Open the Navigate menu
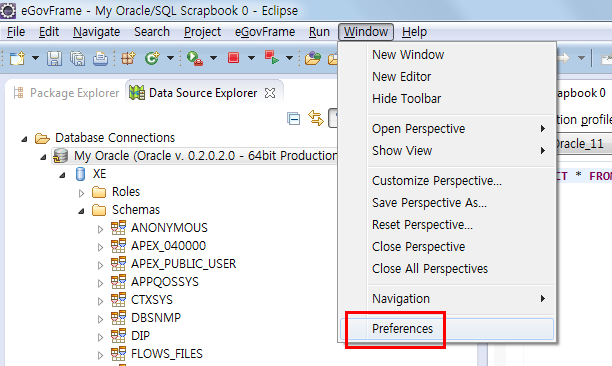 coord(96,32)
